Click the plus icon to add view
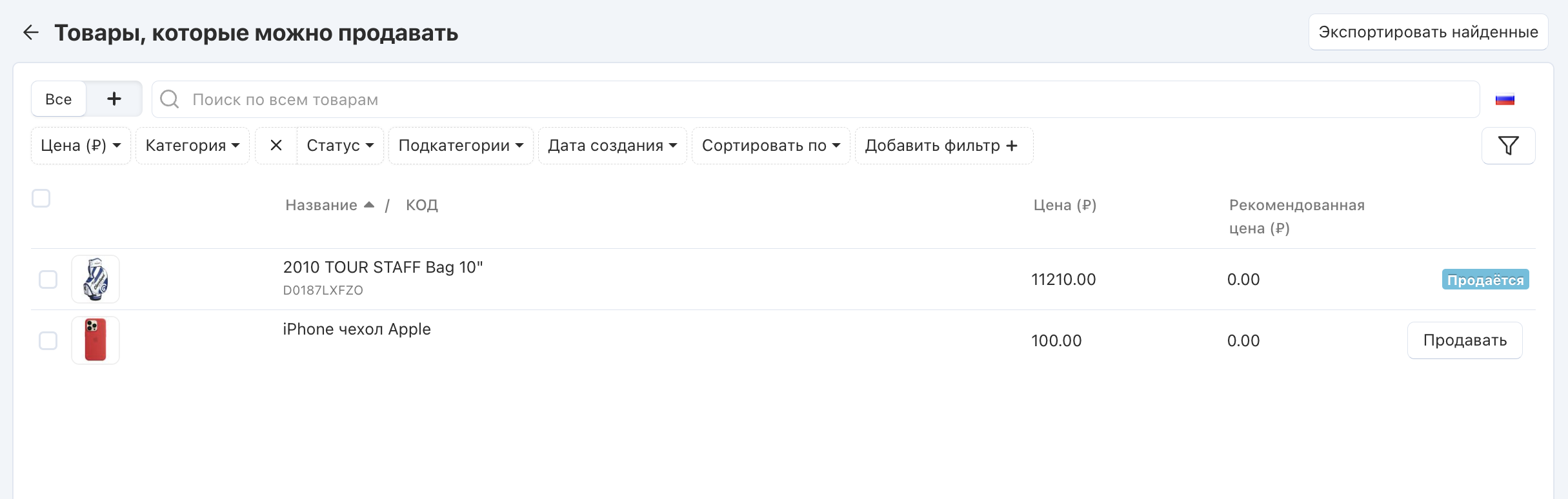This screenshot has width=1568, height=499. [x=114, y=99]
